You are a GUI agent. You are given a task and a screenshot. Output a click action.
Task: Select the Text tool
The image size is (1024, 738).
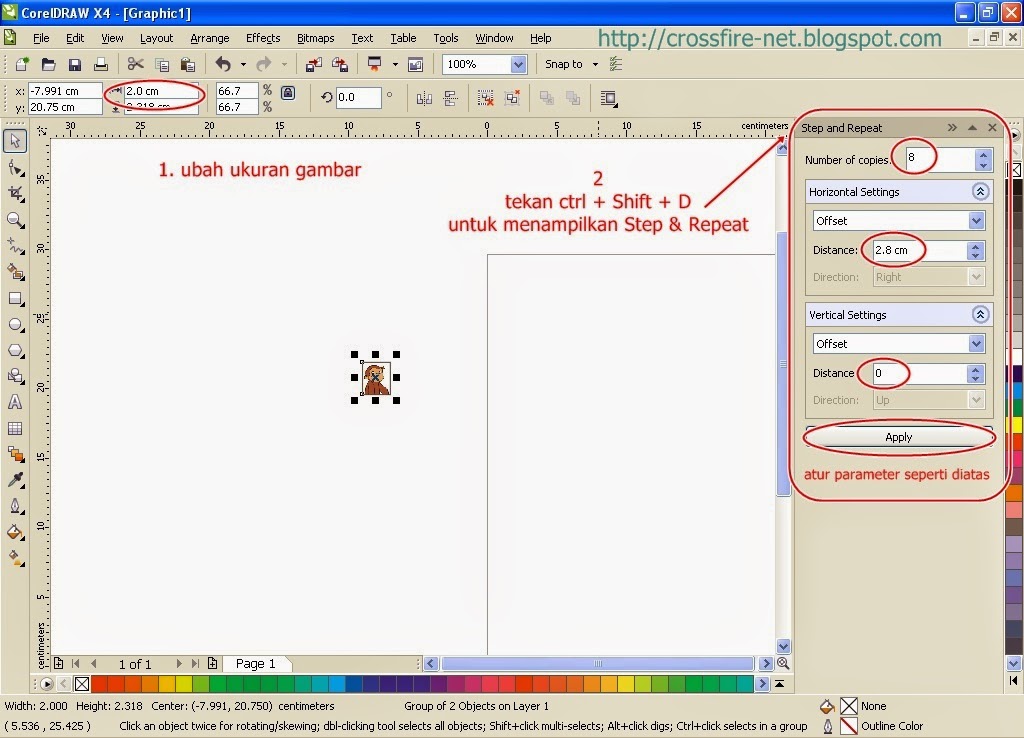15,402
